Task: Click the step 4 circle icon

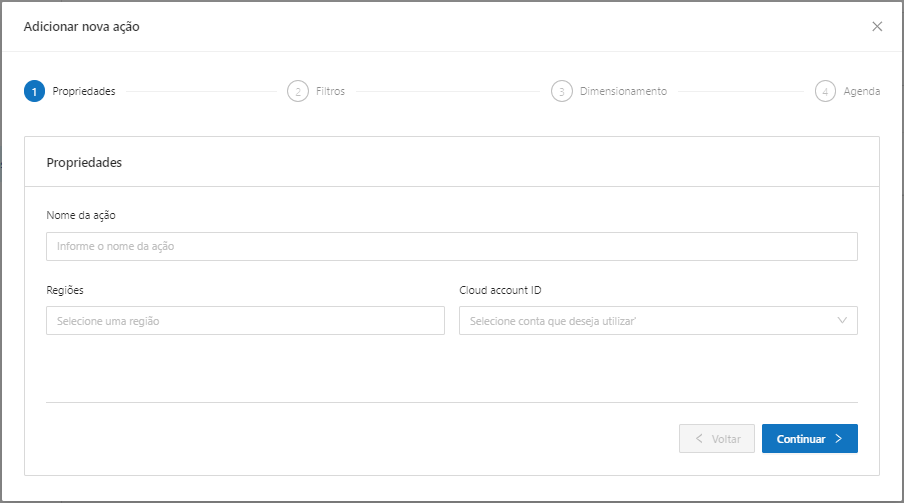Action: (x=825, y=91)
